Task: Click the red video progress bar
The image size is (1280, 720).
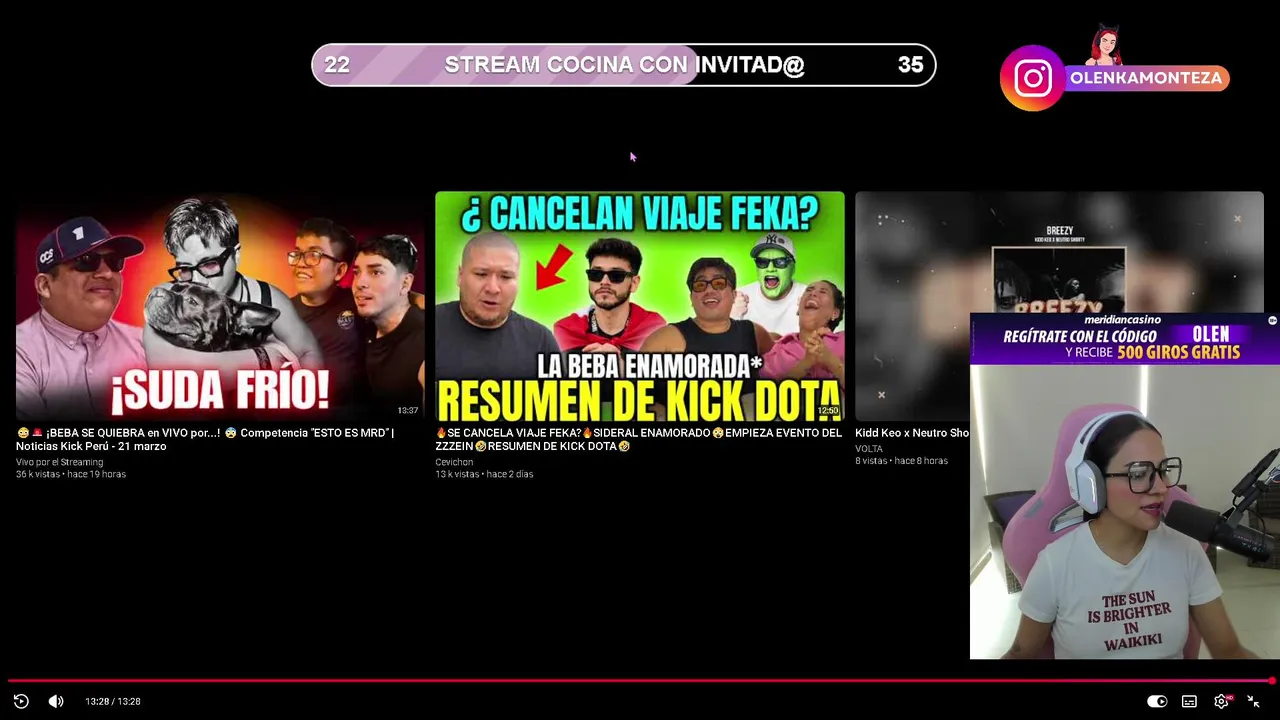Action: 640,681
